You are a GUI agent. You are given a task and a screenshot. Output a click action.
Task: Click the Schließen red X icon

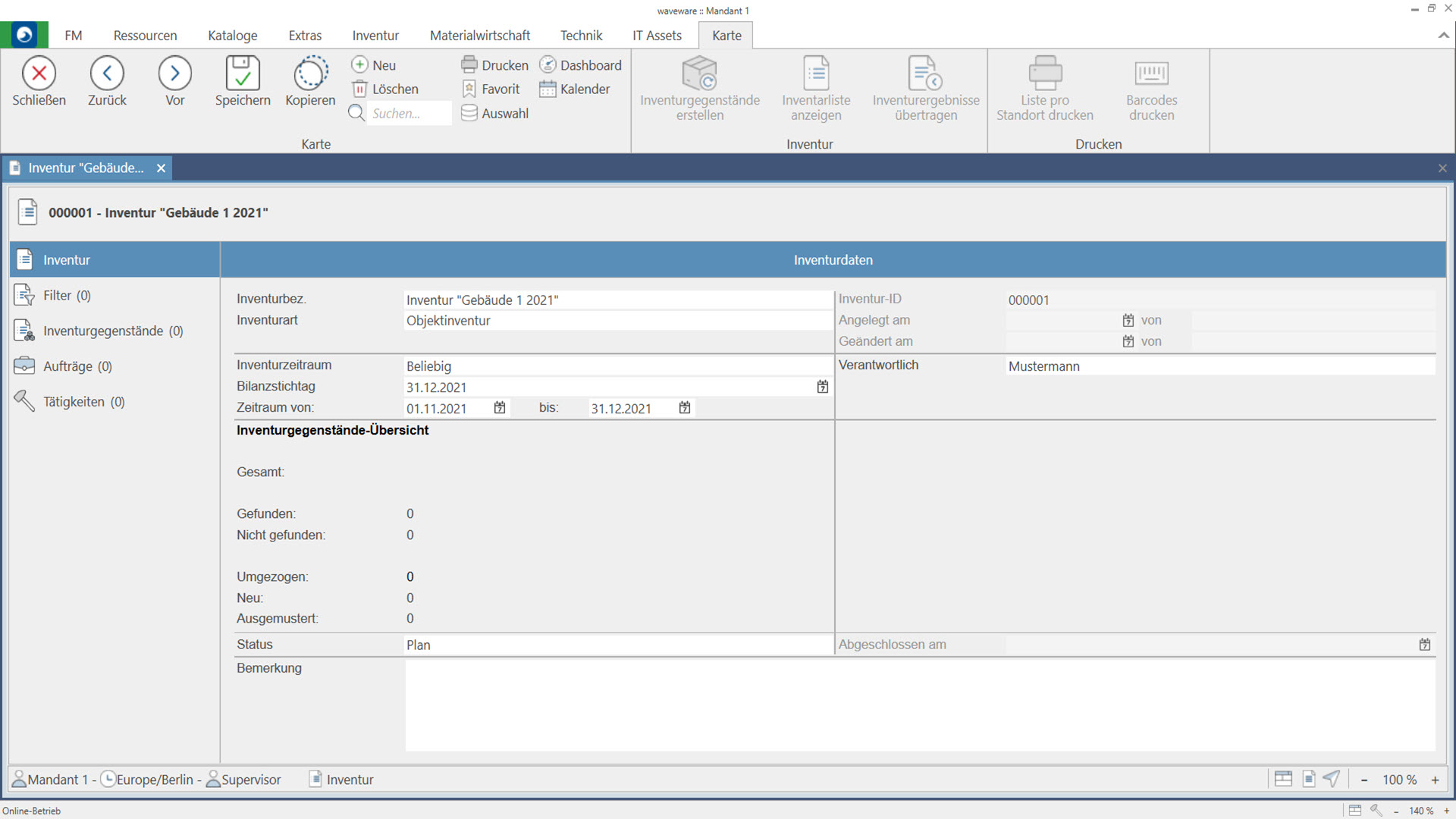[x=39, y=74]
